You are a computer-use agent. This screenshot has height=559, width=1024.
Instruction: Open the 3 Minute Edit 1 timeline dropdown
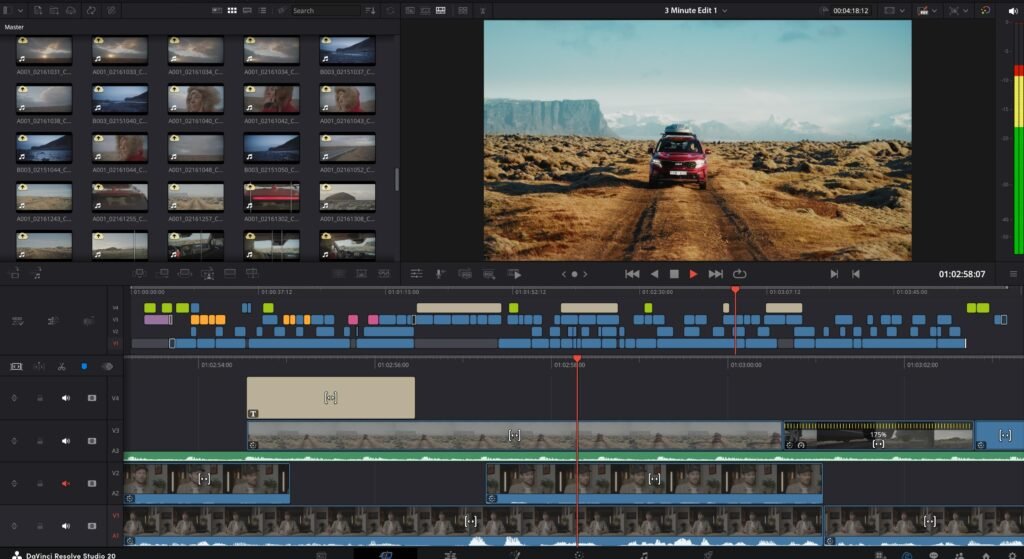(x=696, y=10)
